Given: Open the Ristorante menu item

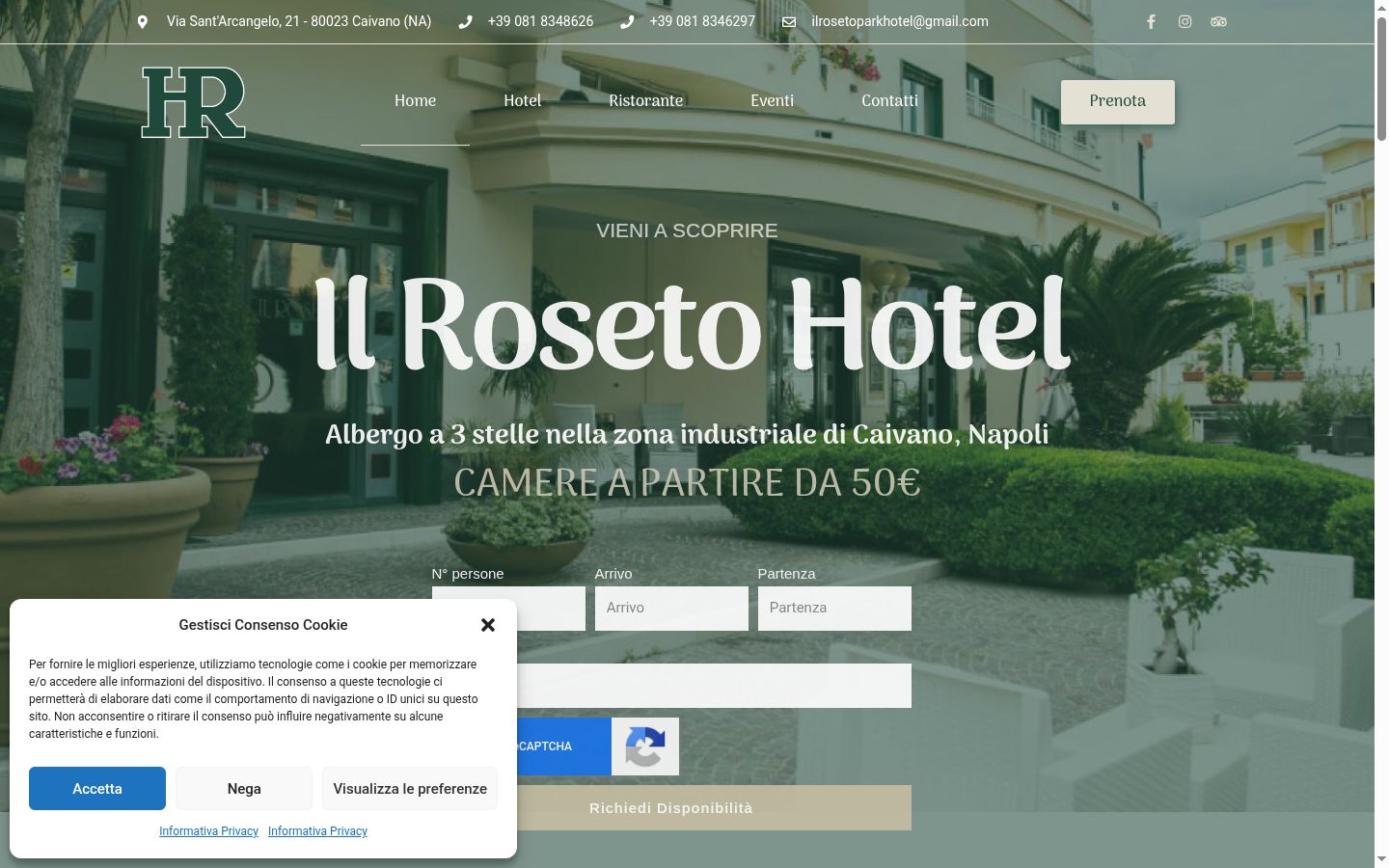Looking at the screenshot, I should tap(645, 101).
